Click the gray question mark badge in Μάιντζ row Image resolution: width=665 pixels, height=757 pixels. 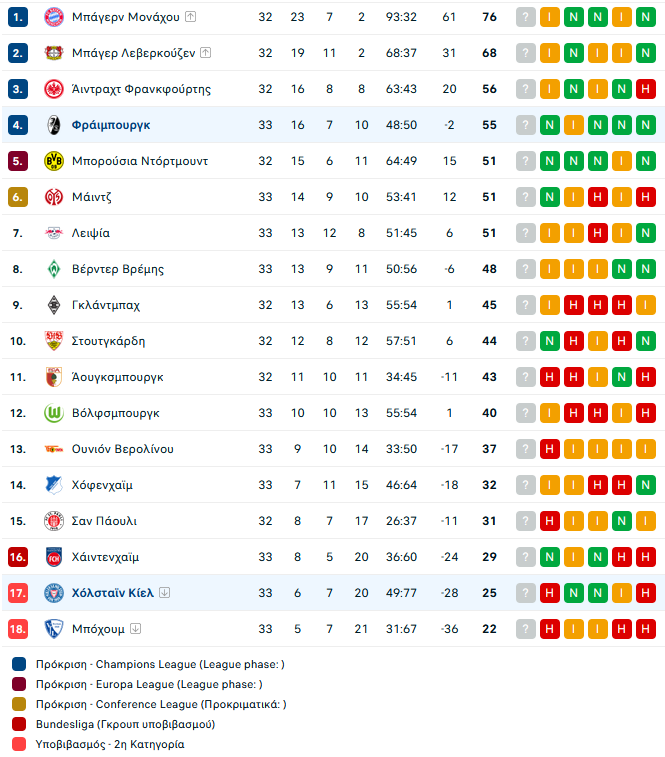[526, 197]
